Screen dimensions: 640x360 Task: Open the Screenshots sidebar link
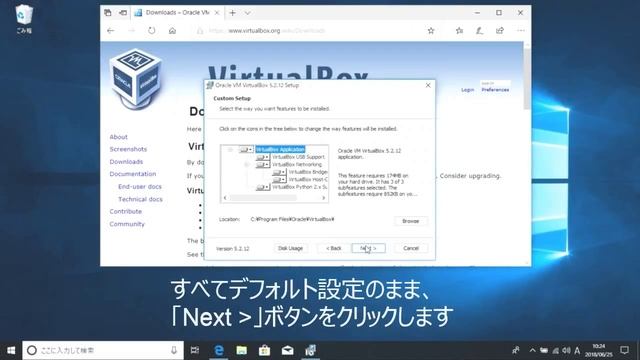click(128, 149)
